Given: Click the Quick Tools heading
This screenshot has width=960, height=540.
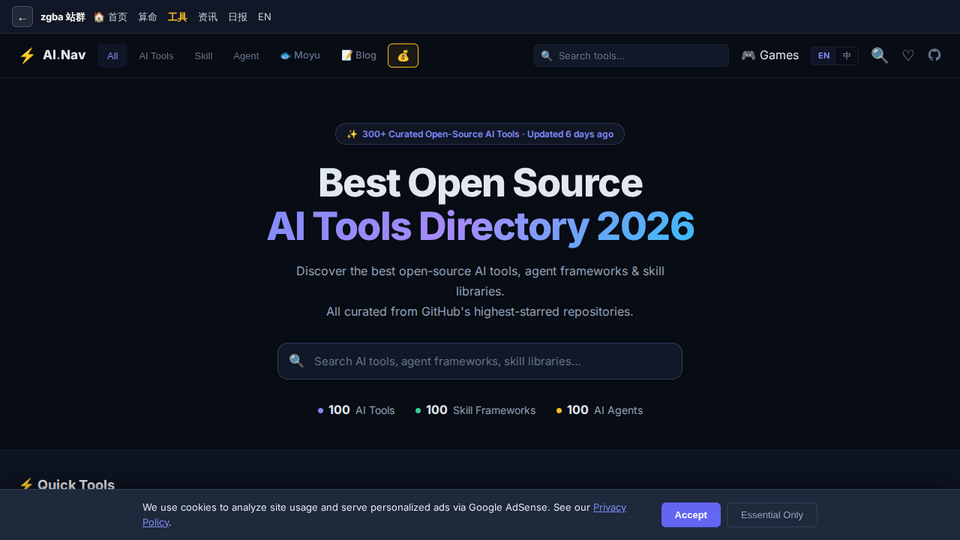Looking at the screenshot, I should 67,484.
